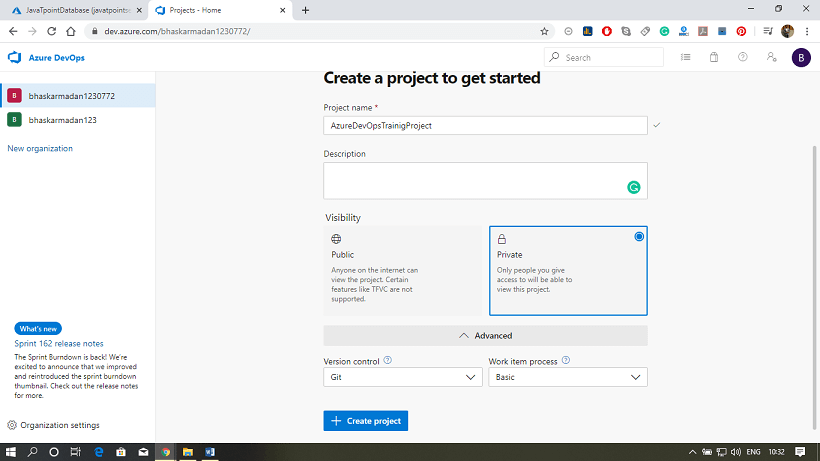Click the Project name input field
This screenshot has width=820, height=461.
pos(485,125)
